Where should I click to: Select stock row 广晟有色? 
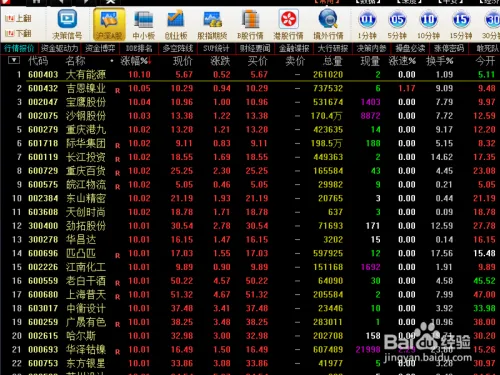point(250,322)
